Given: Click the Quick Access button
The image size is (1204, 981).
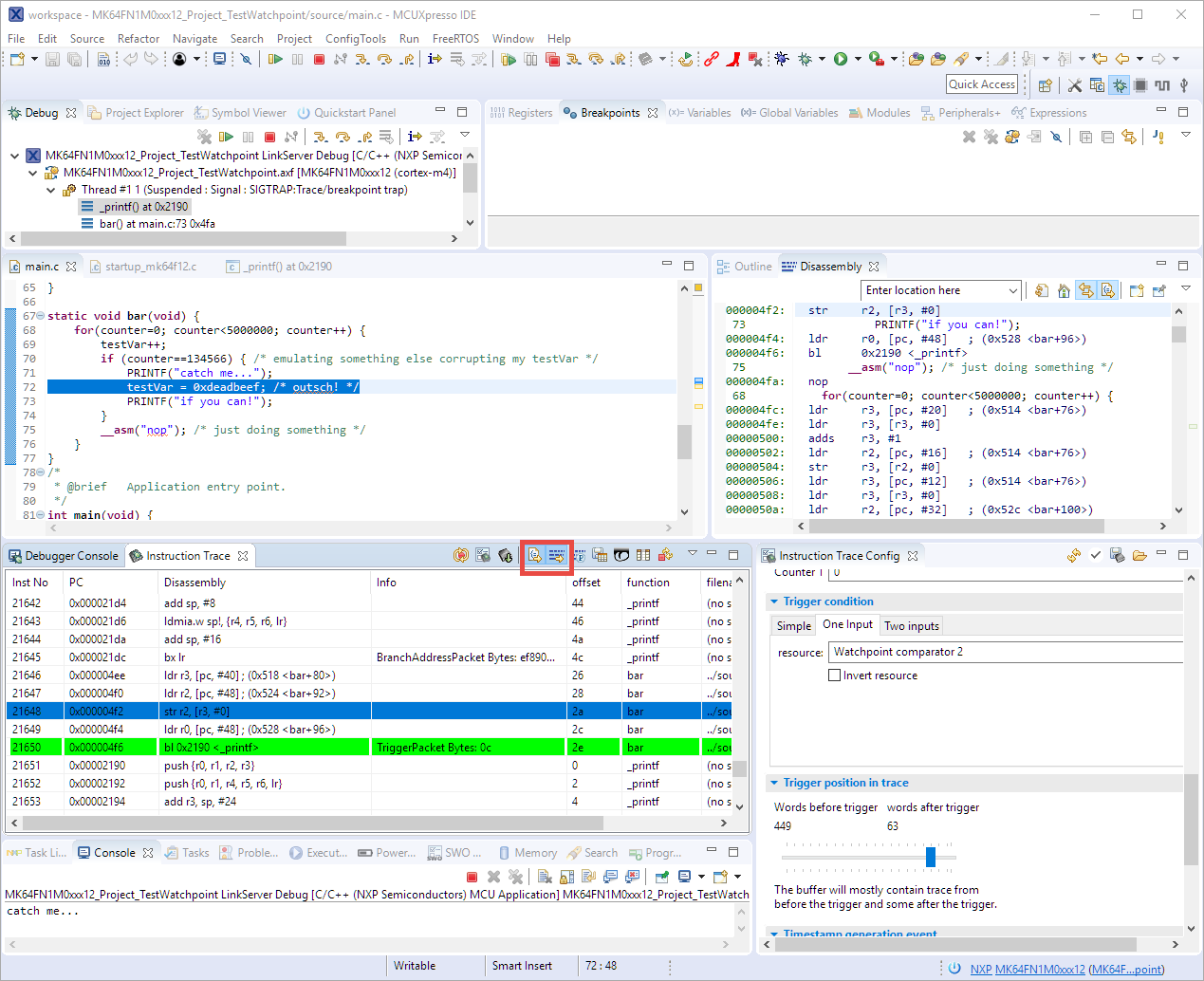Looking at the screenshot, I should (x=981, y=84).
